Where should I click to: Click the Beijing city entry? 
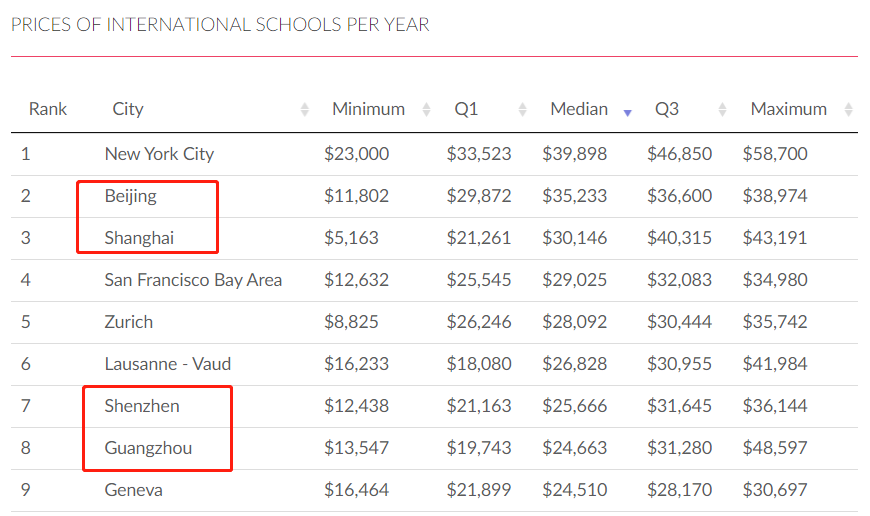[130, 196]
